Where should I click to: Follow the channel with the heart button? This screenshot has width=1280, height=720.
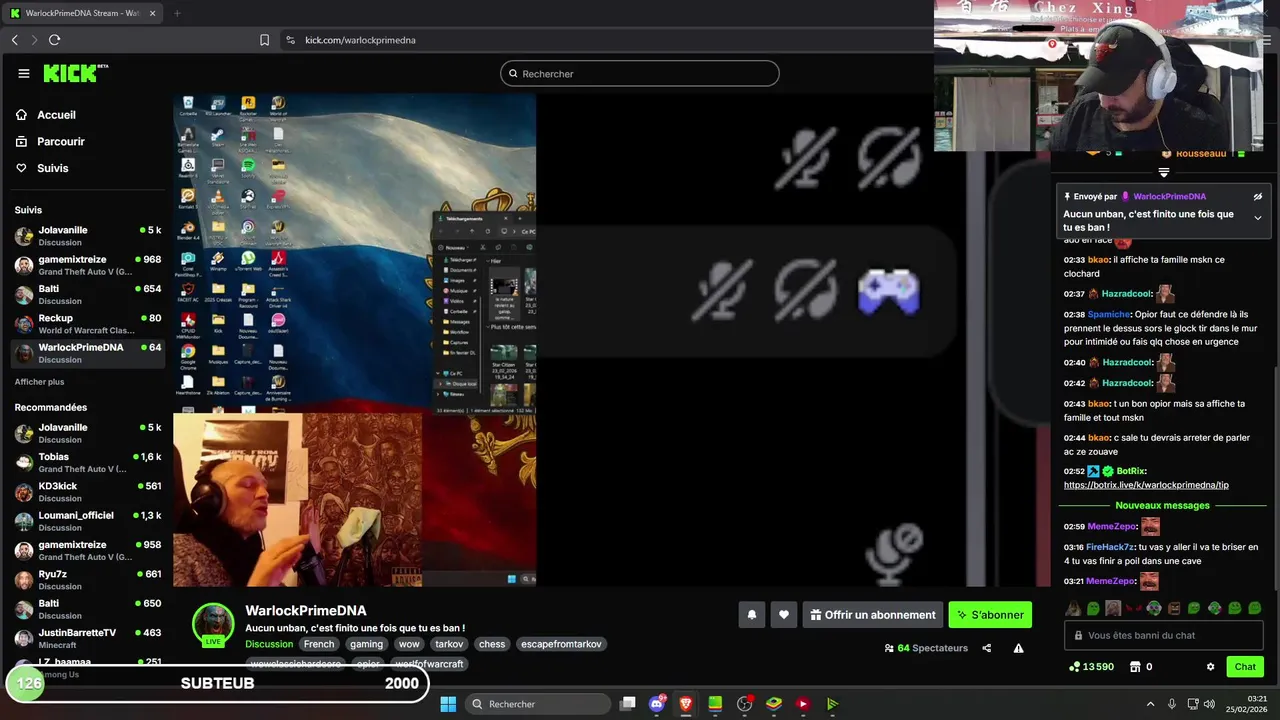(784, 615)
